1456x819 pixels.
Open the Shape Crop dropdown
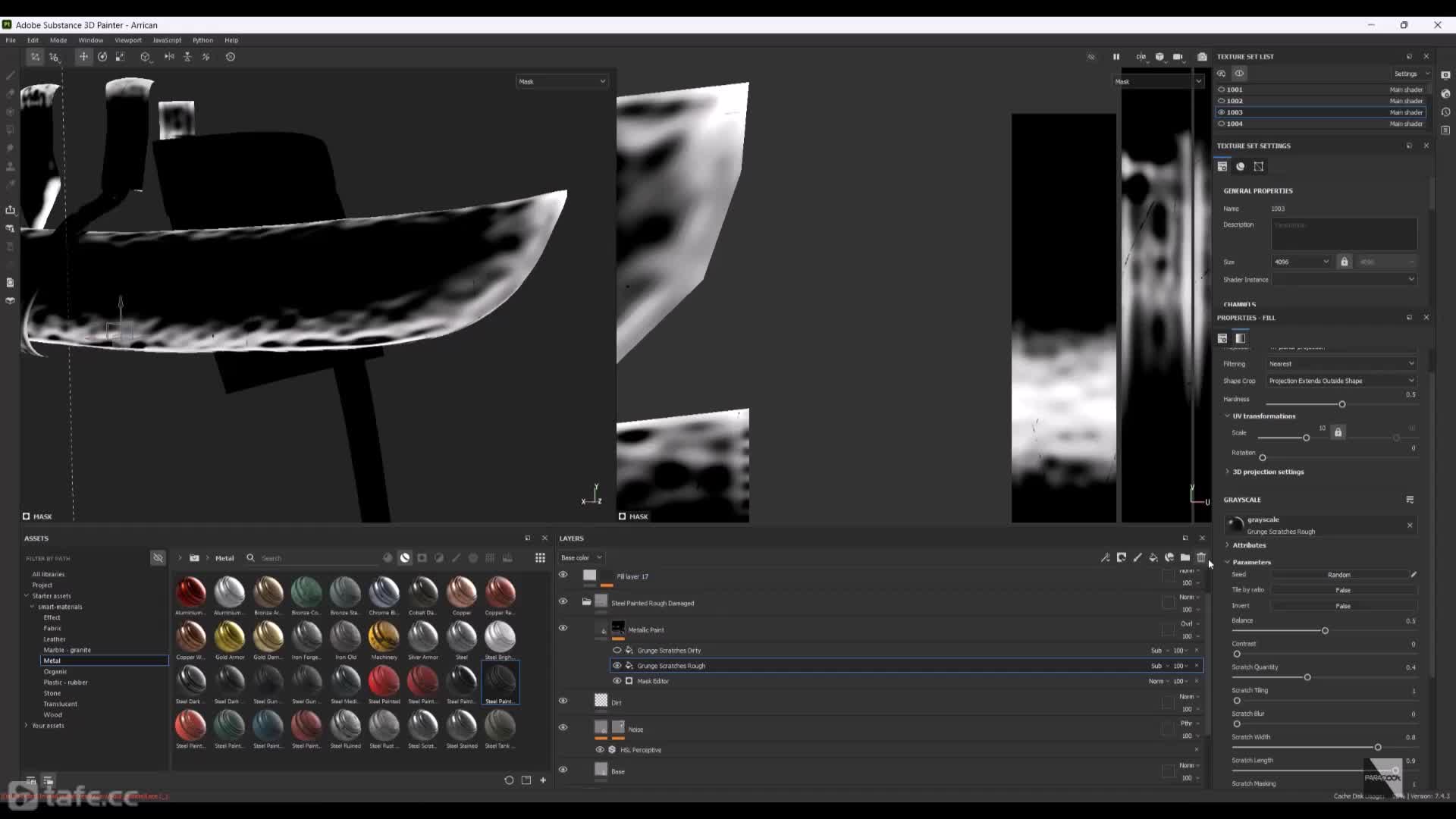(x=1341, y=381)
